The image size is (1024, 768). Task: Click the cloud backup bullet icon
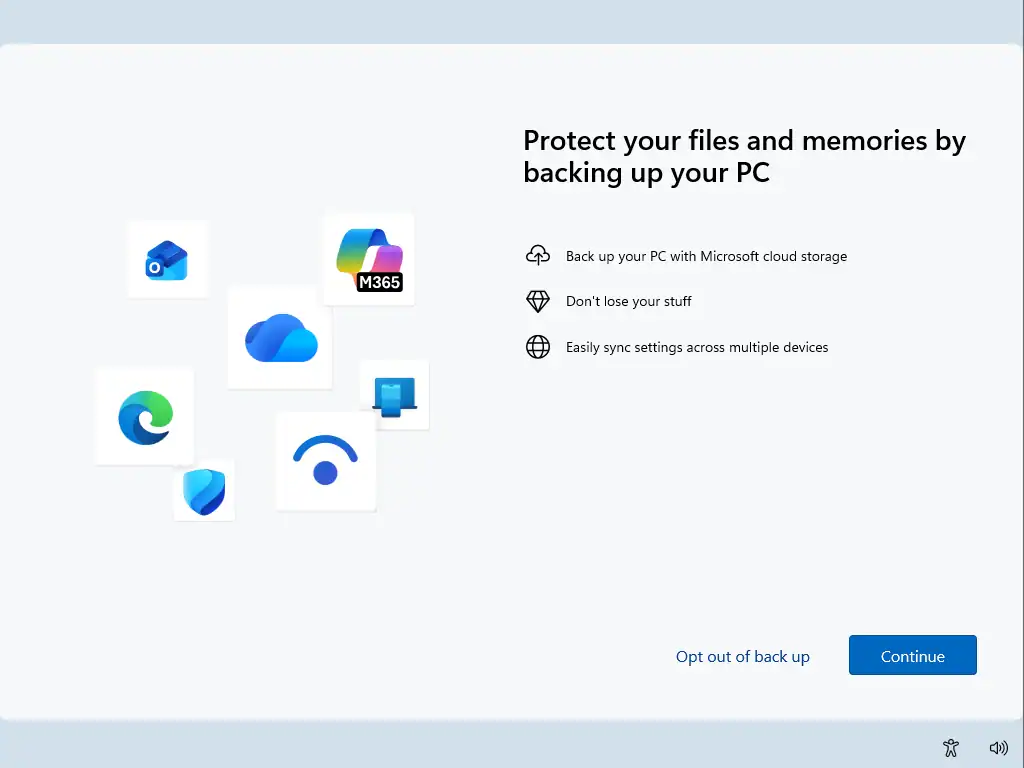(538, 255)
